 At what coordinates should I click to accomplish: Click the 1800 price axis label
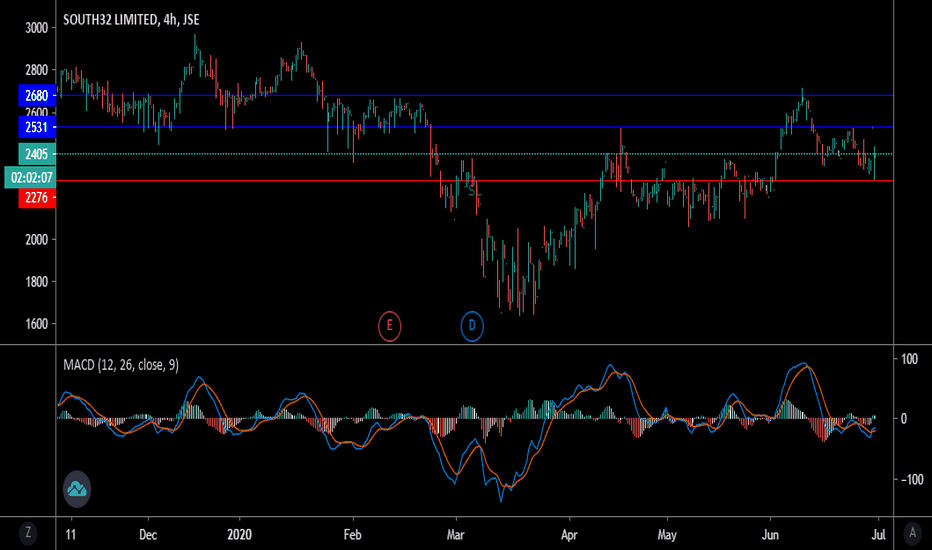click(x=36, y=282)
